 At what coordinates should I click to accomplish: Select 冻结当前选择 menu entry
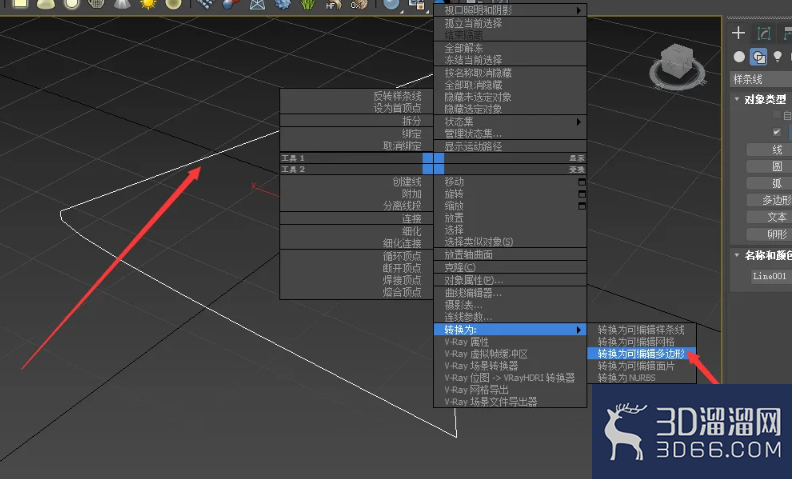pyautogui.click(x=510, y=60)
